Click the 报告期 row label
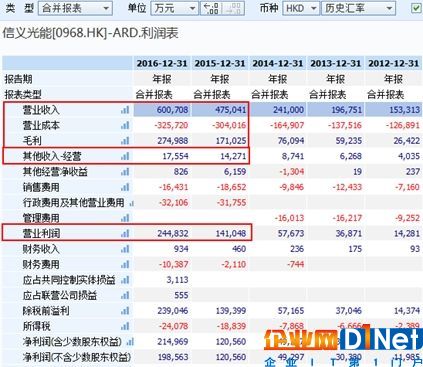This screenshot has height=367, width=423. [x=18, y=79]
